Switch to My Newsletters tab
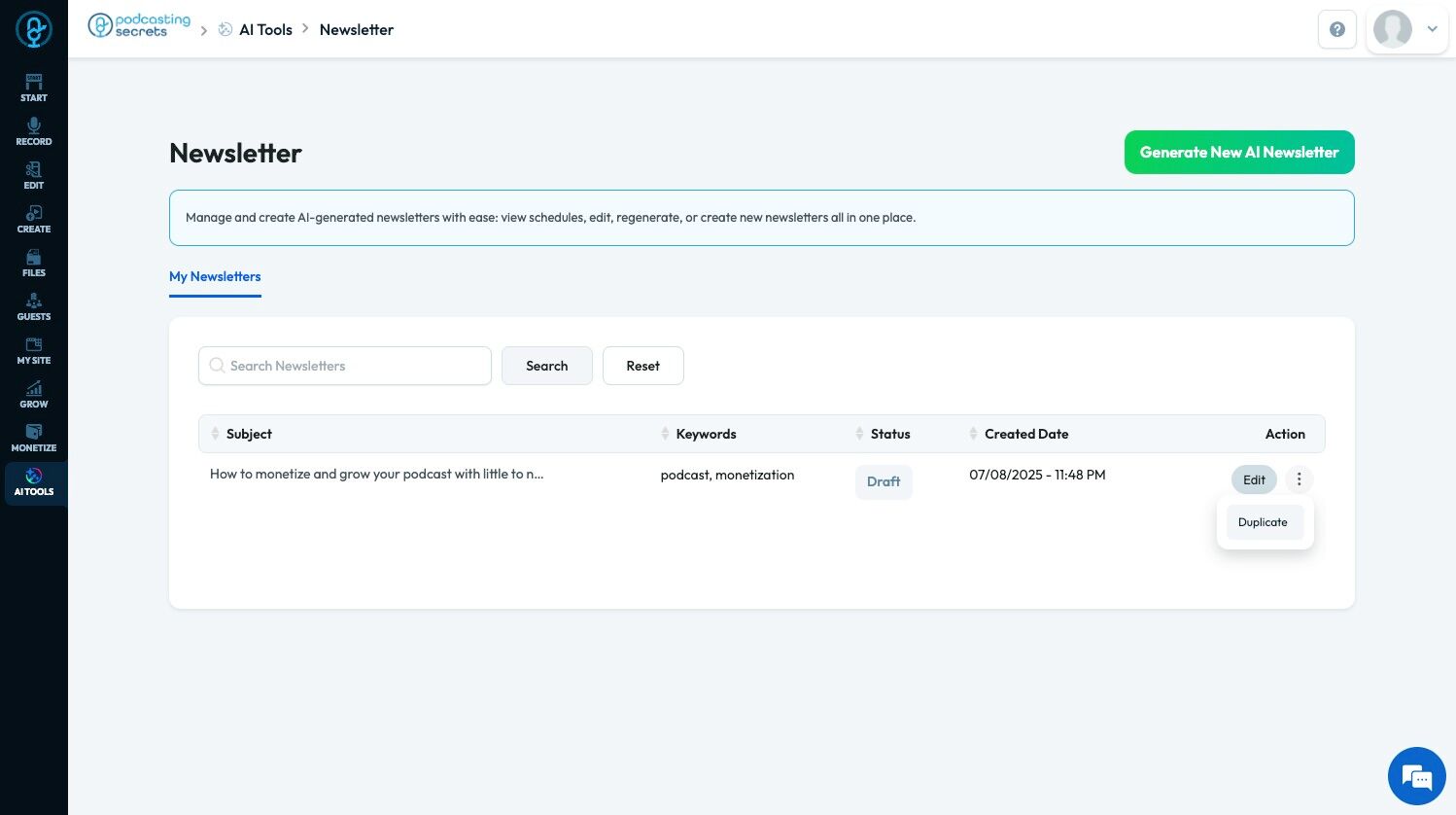Screen dimensions: 1456x815 [x=215, y=277]
